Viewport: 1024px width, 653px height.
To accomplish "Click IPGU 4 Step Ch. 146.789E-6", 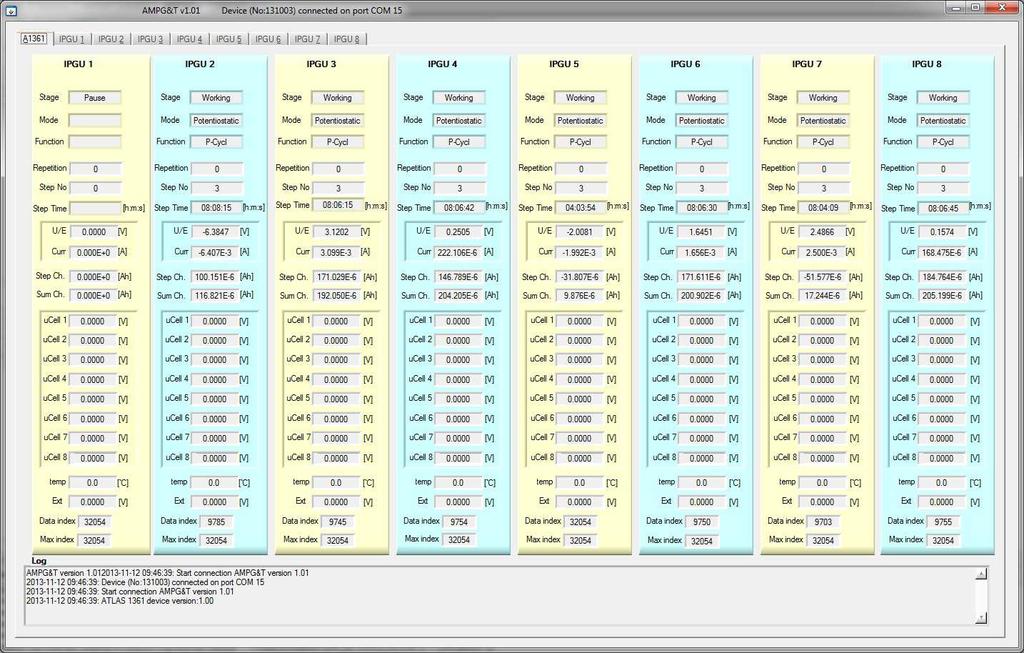I will click(x=457, y=277).
